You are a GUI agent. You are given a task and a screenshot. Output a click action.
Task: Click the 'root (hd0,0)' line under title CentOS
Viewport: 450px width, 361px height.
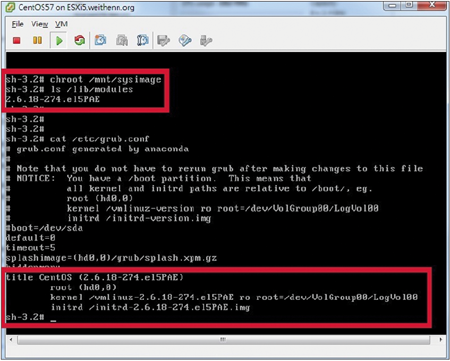tap(83, 287)
